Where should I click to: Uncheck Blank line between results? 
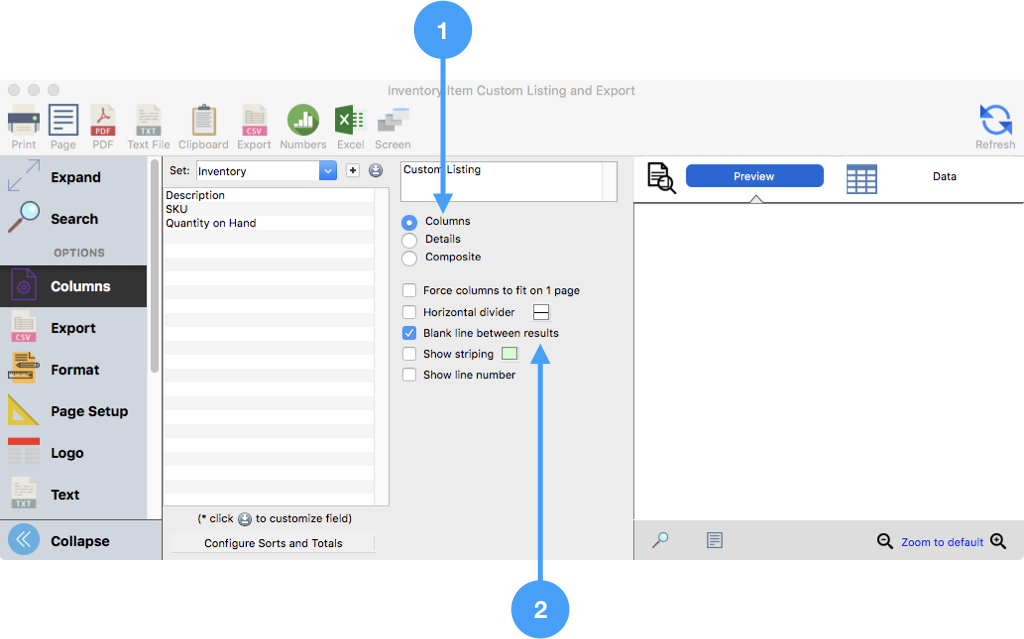click(409, 333)
